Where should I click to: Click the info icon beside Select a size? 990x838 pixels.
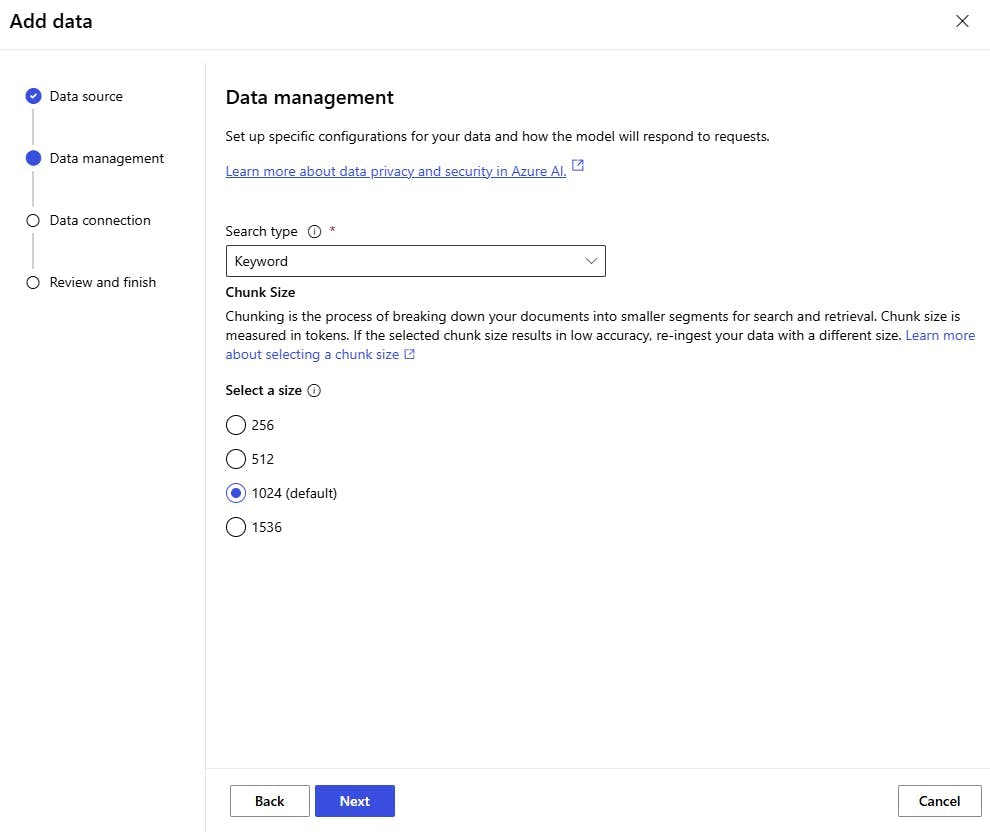[x=314, y=391]
